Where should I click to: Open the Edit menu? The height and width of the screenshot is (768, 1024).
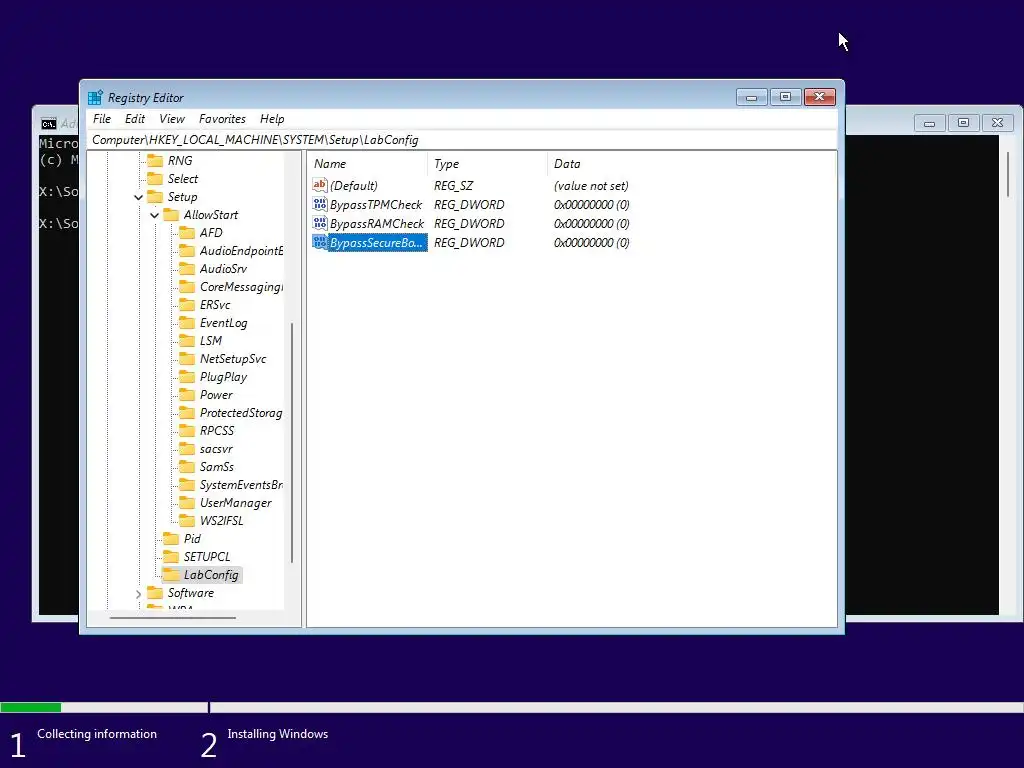135,119
